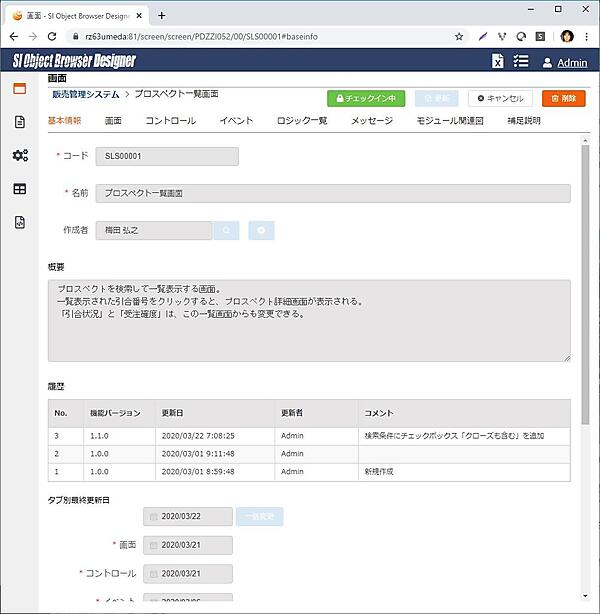Click the screen design icon in left sidebar

[x=19, y=88]
